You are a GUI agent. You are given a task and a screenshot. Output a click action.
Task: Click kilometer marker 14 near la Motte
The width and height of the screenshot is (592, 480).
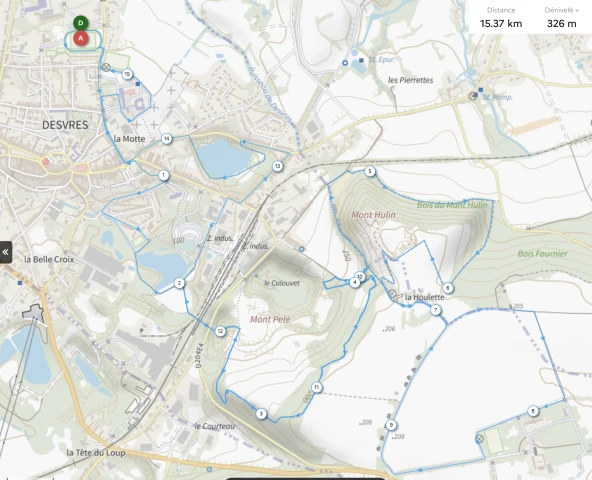coord(166,139)
